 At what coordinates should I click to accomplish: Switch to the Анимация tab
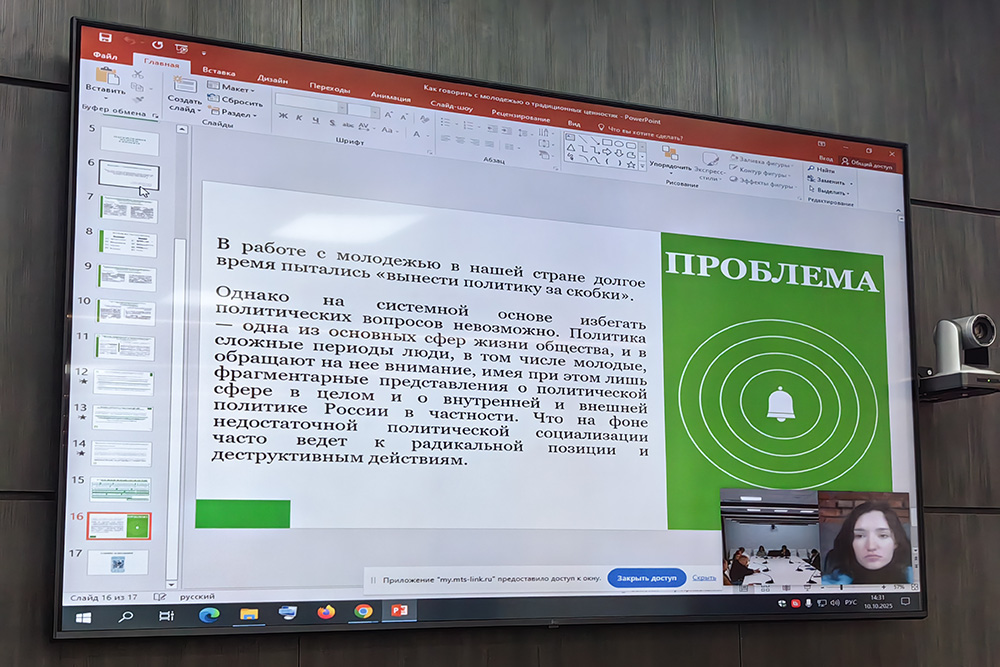tap(391, 96)
